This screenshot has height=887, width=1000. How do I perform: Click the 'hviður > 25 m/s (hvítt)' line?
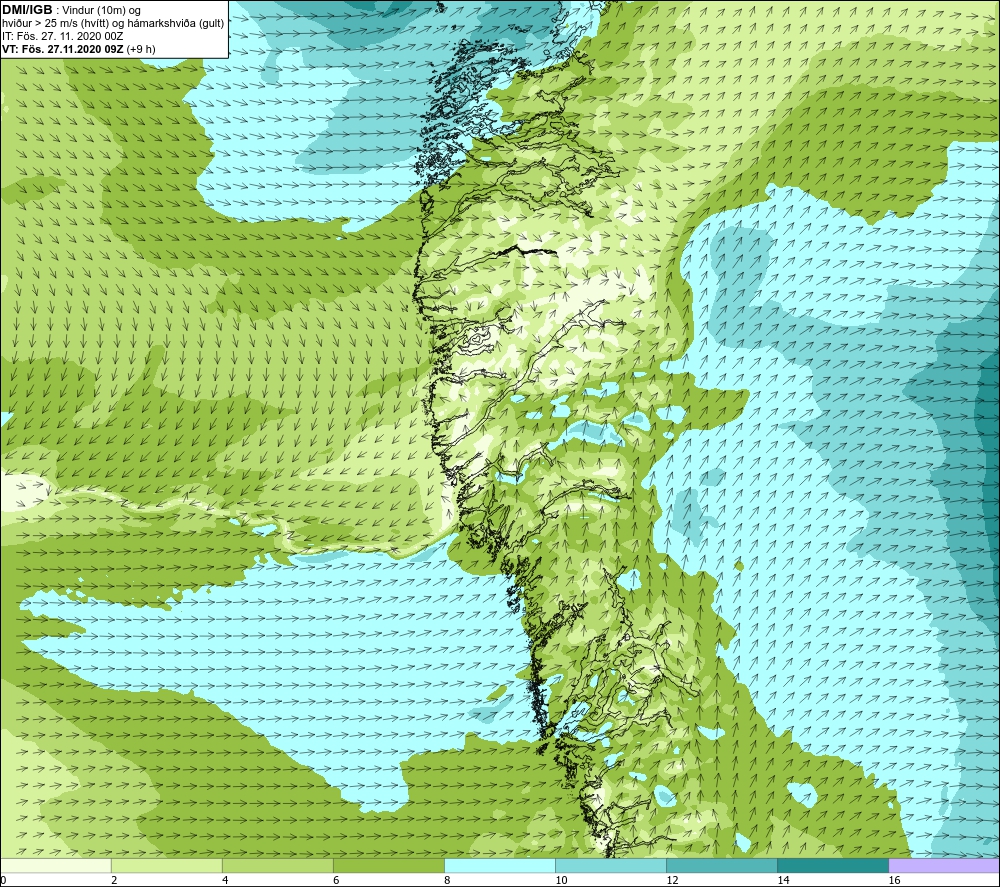click(53, 24)
